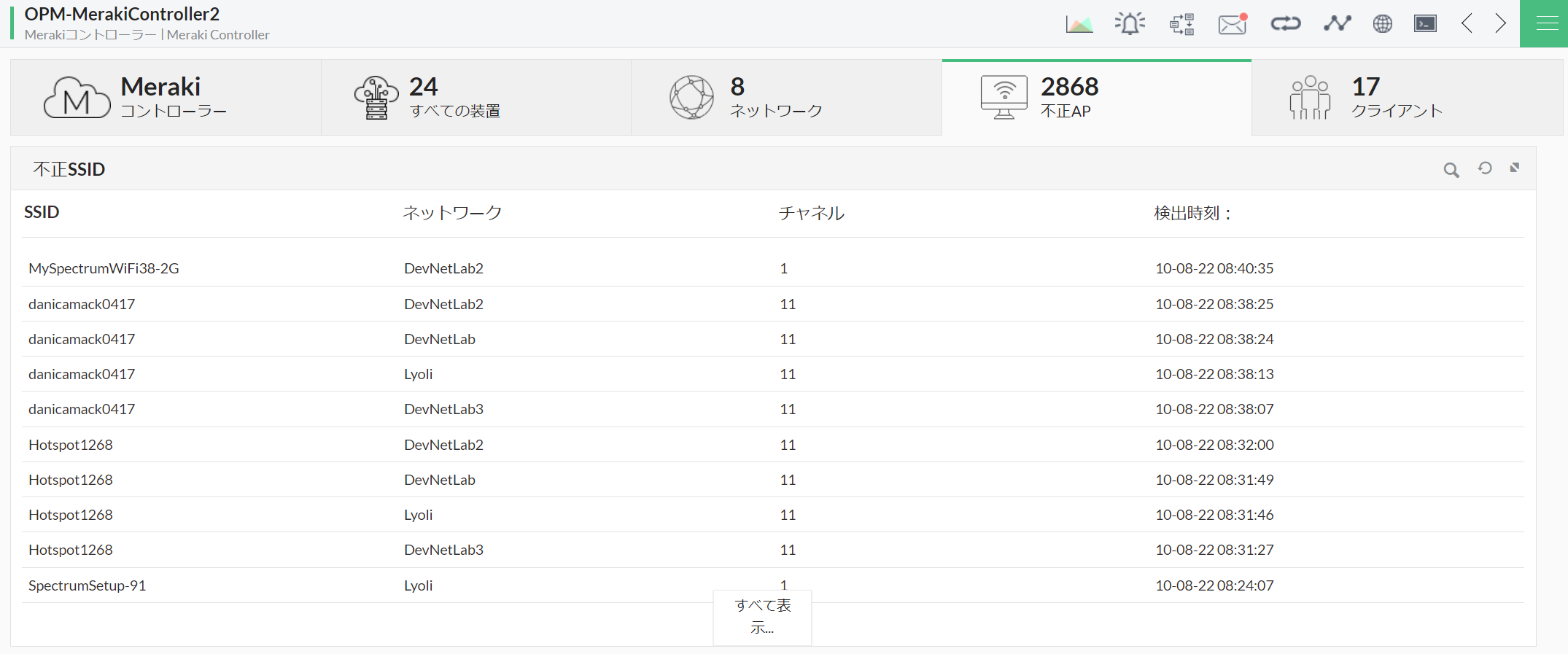
Task: Switch to the ネットワーク tab
Action: (x=786, y=97)
